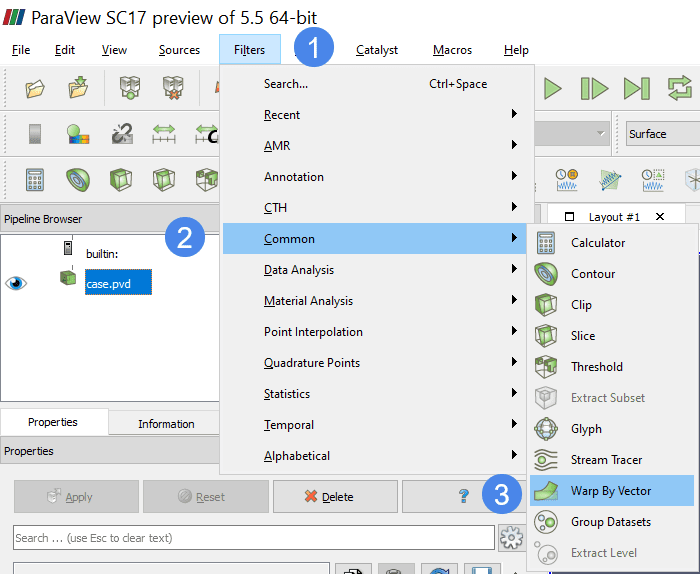Toggle visibility eye for case.pvd
This screenshot has width=700, height=574.
[17, 283]
